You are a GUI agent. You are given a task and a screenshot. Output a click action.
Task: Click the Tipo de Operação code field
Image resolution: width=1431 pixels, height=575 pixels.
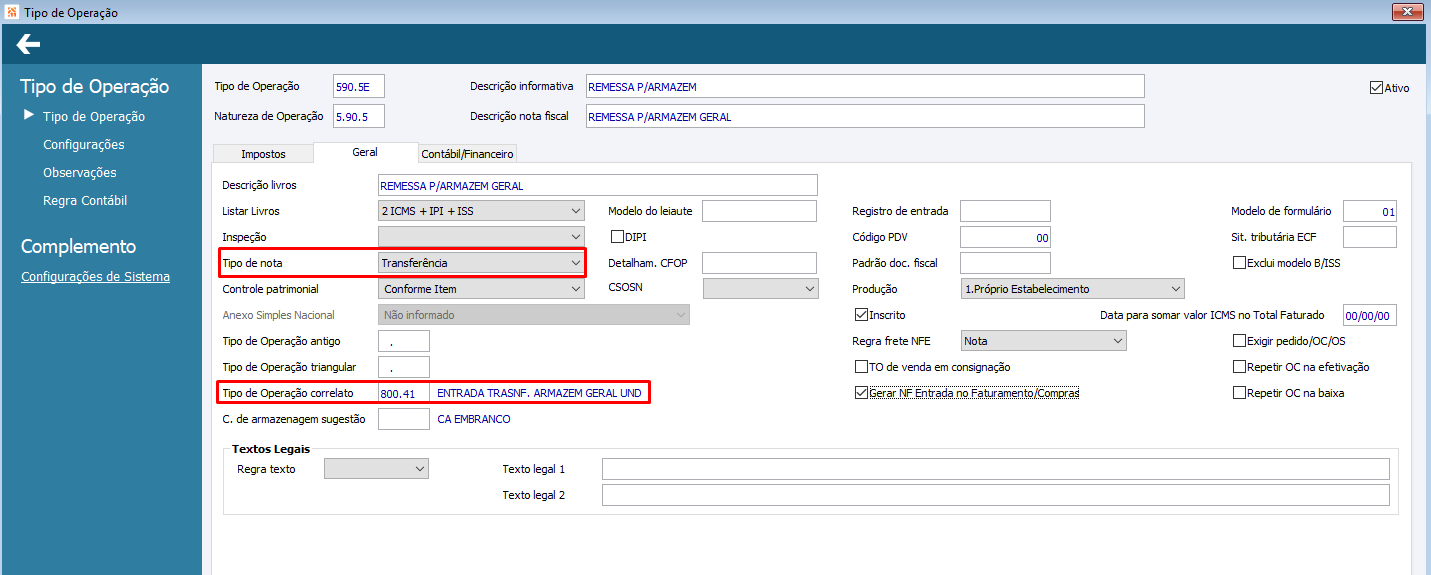(359, 87)
